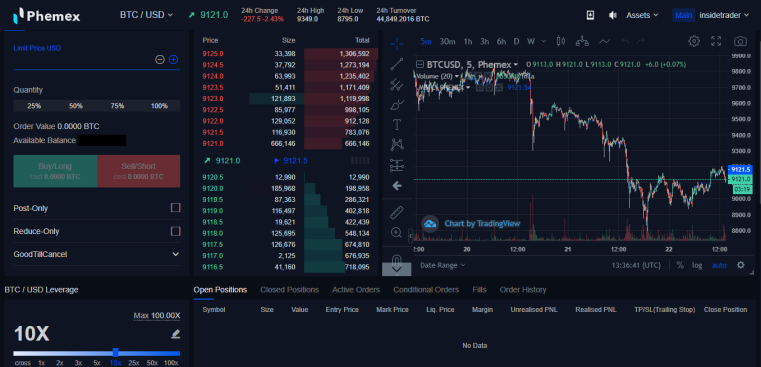This screenshot has width=761, height=367.
Task: Open order book grouping bars icon
Action: [360, 161]
